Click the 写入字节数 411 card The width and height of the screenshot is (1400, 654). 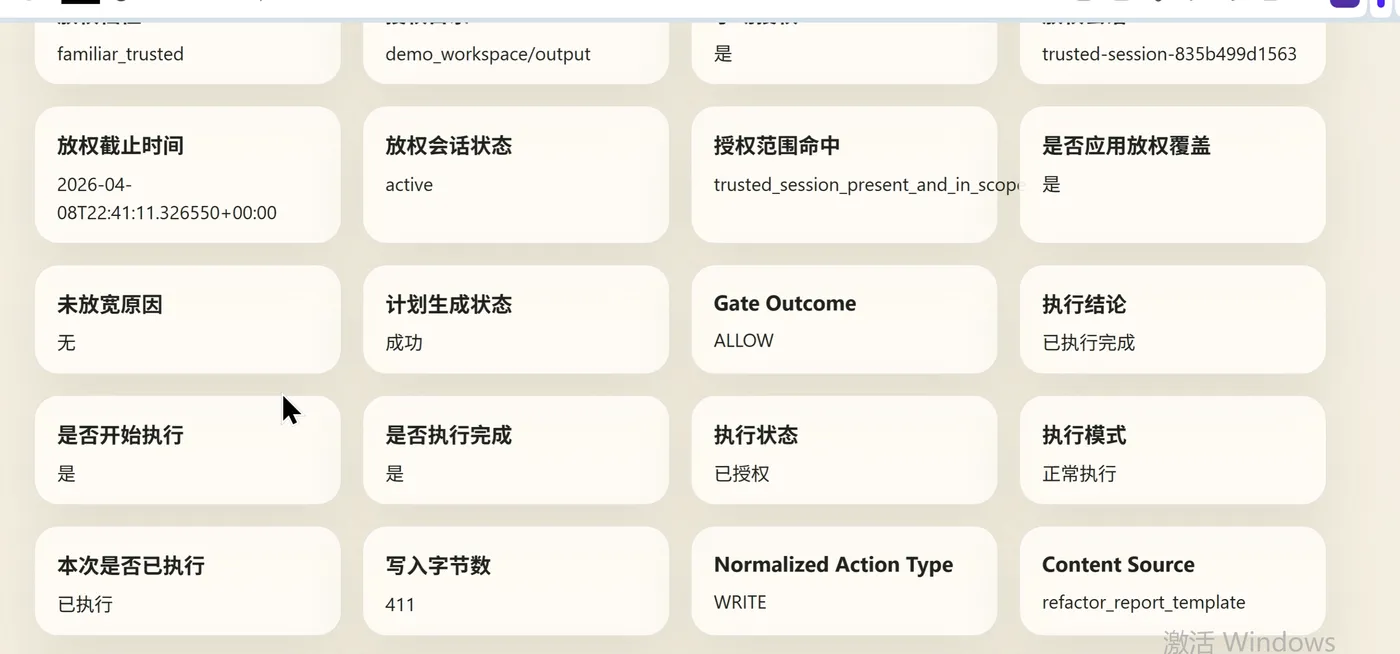pyautogui.click(x=515, y=581)
